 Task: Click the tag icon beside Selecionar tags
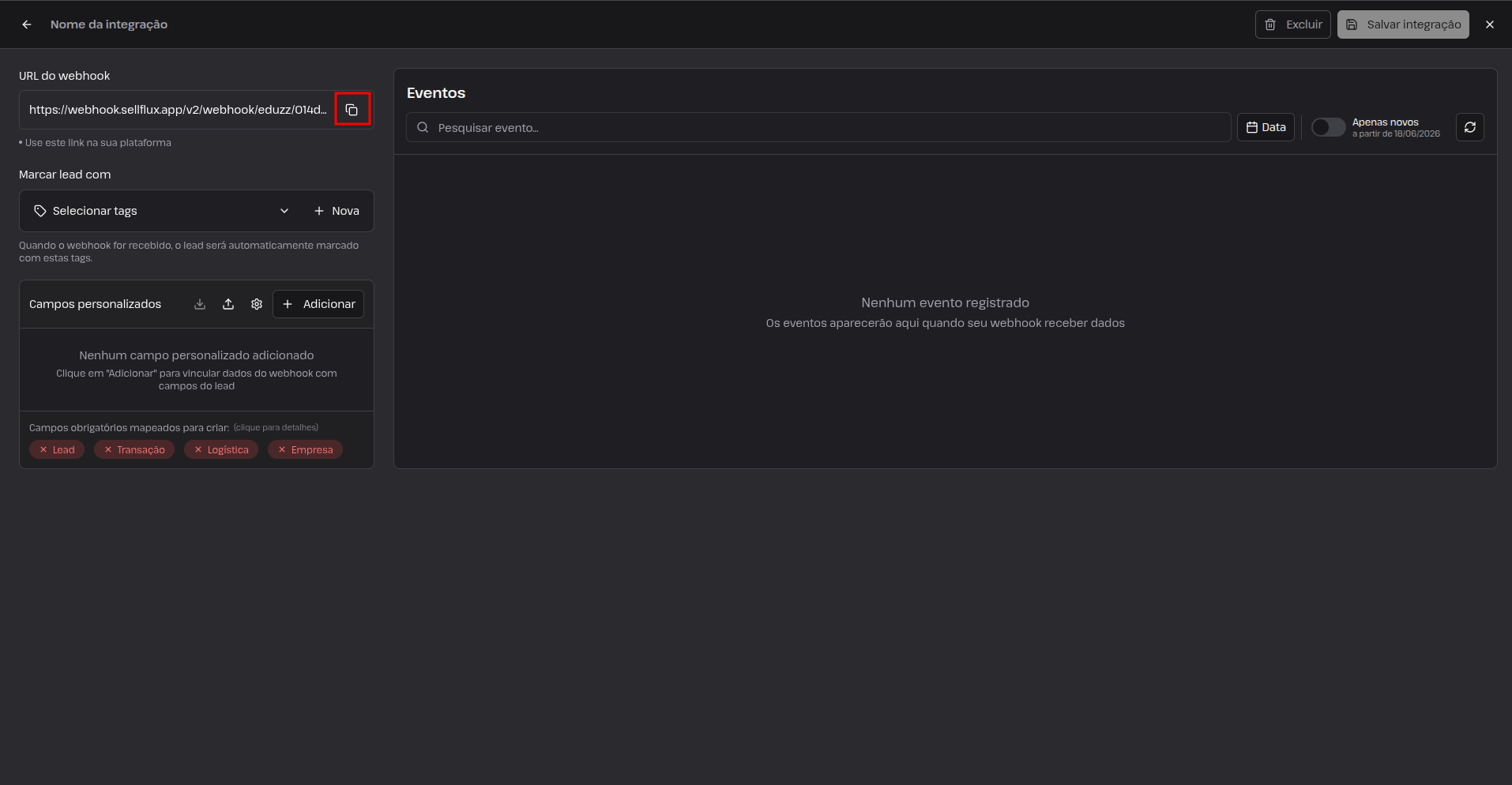(40, 211)
